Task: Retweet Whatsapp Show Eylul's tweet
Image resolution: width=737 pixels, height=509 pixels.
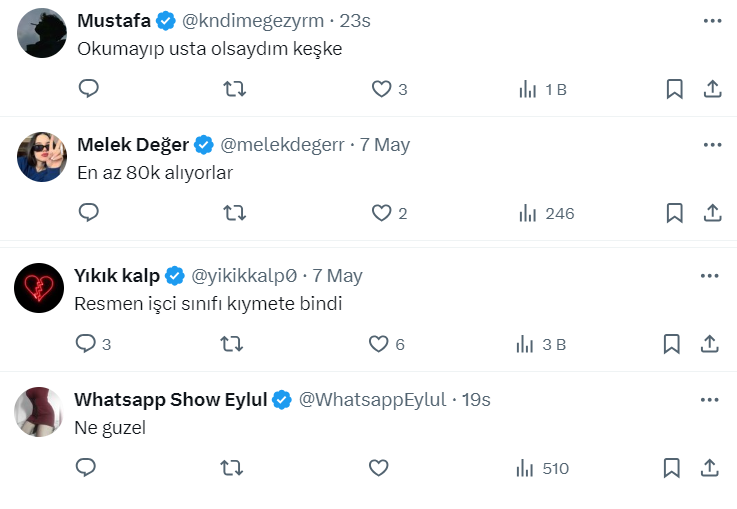Action: pos(231,468)
